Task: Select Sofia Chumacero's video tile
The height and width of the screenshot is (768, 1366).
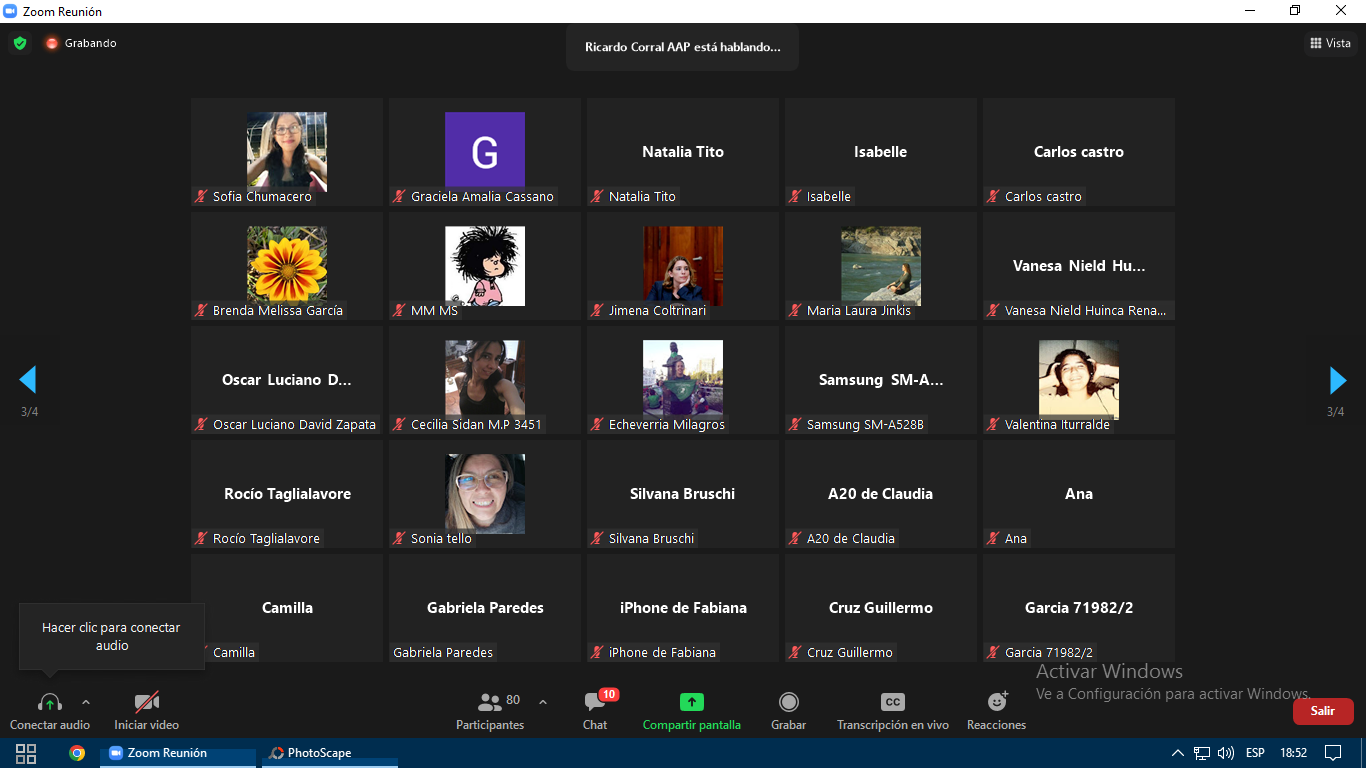Action: (x=287, y=152)
